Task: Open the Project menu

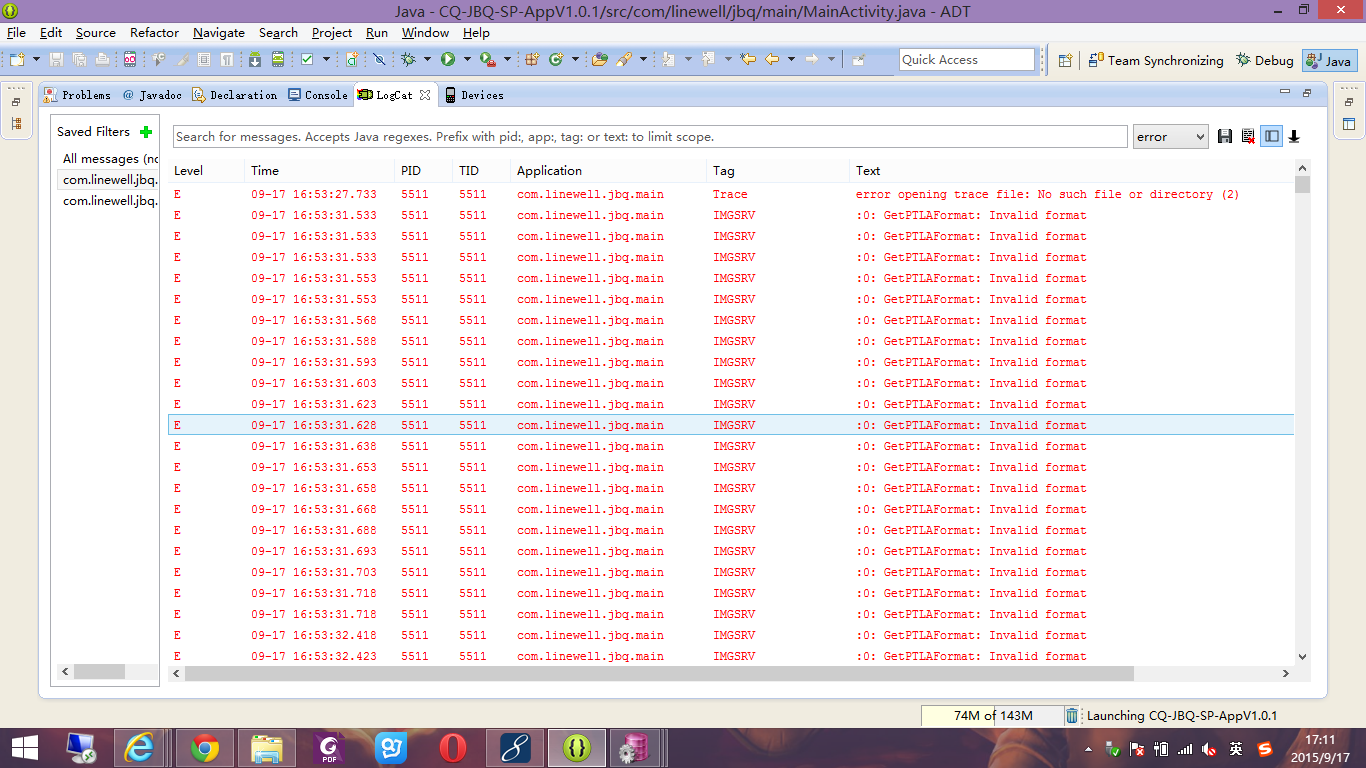Action: [x=331, y=33]
